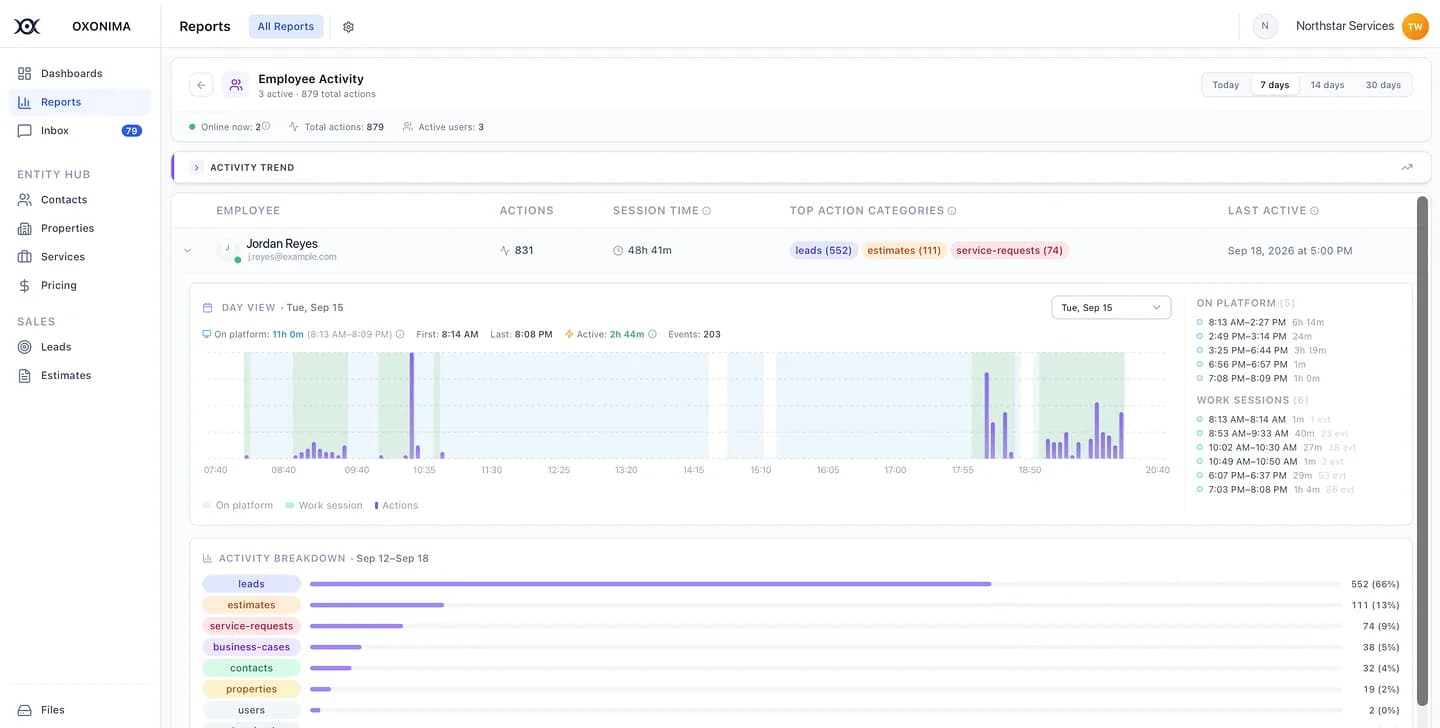Expand the Activity Trend section chevron
This screenshot has width=1440, height=728.
click(197, 167)
